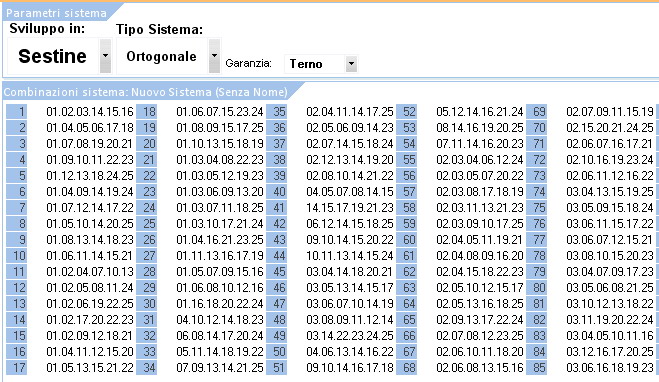Select combination 09.10.14.16.17.18

coord(350,368)
